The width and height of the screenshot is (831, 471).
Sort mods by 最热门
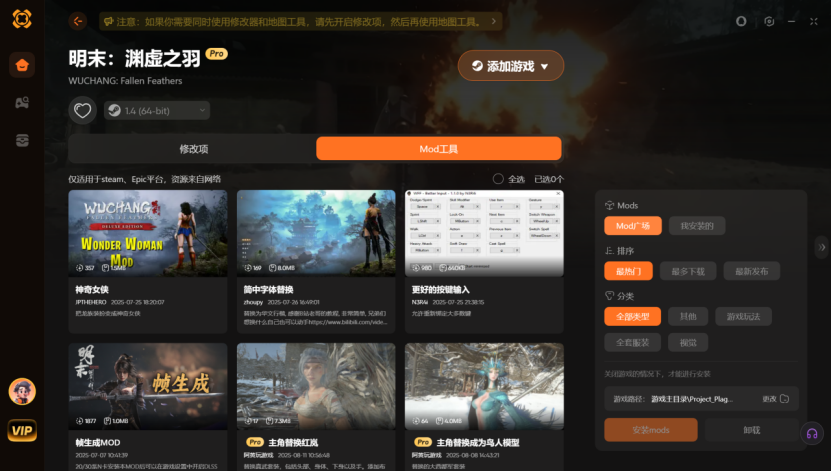pyautogui.click(x=628, y=271)
